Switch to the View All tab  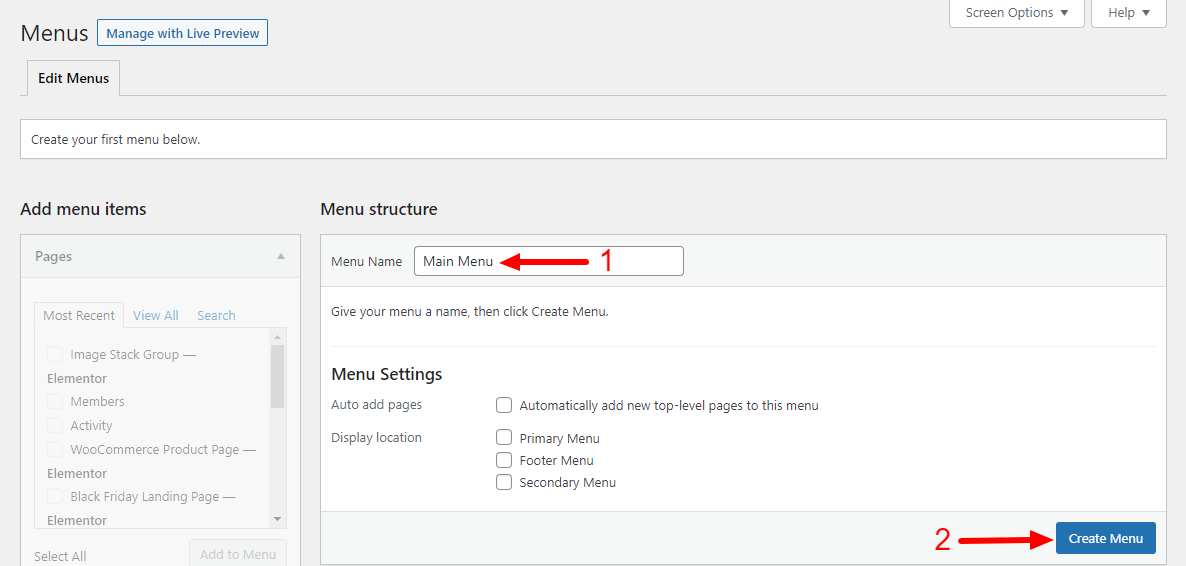pos(156,316)
